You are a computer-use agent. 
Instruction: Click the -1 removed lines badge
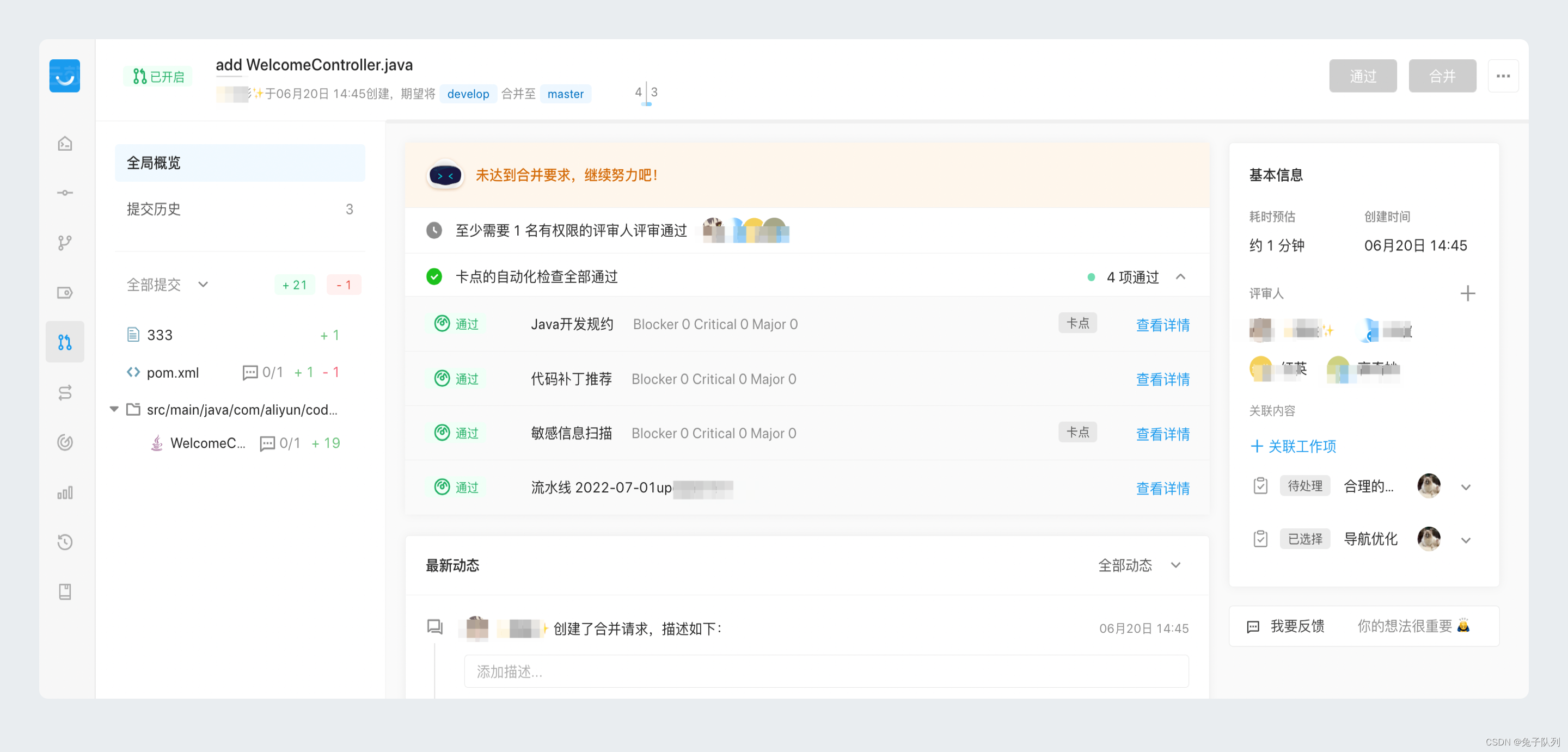tap(344, 285)
